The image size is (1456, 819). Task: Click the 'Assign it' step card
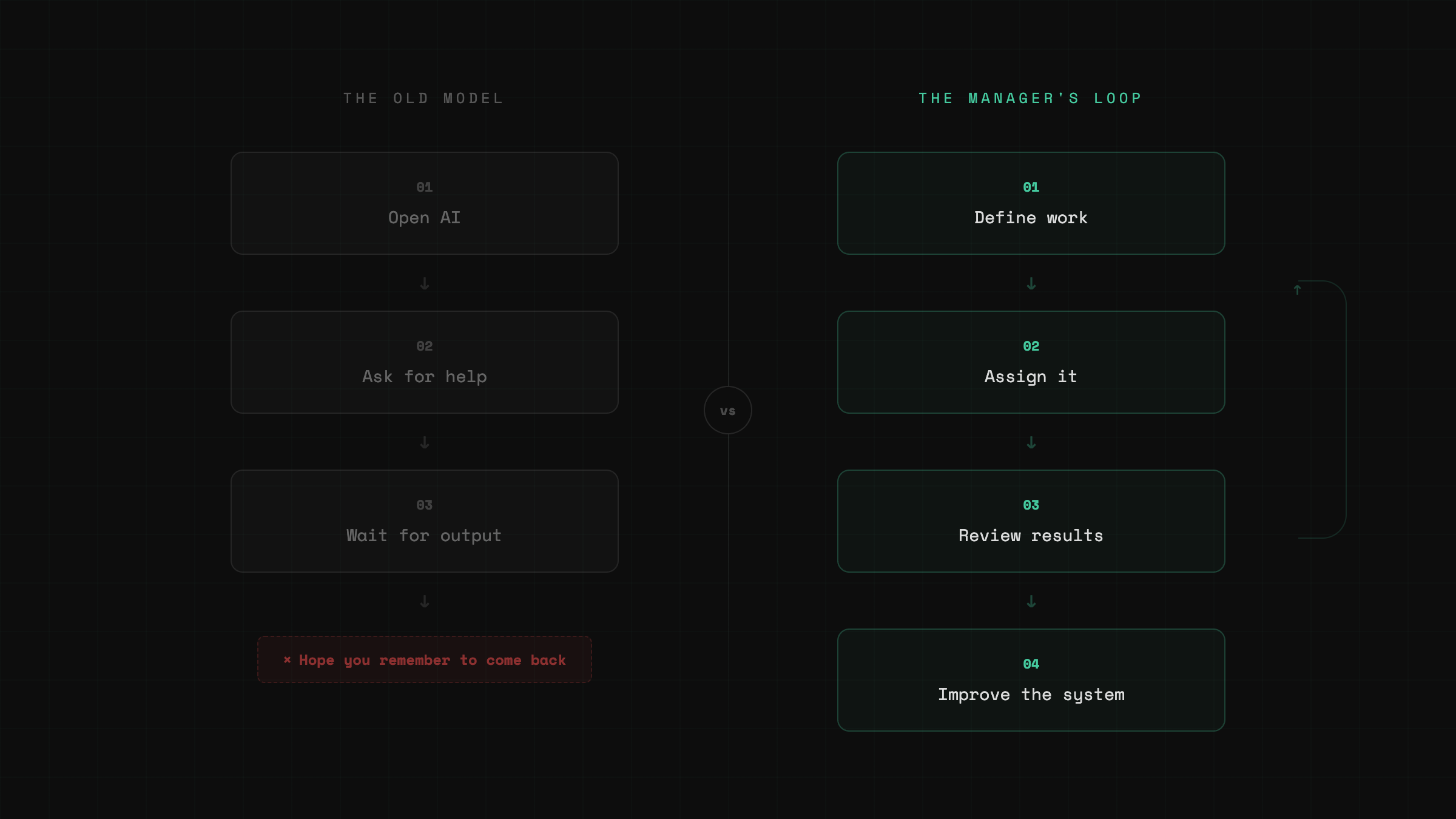[x=1031, y=362]
